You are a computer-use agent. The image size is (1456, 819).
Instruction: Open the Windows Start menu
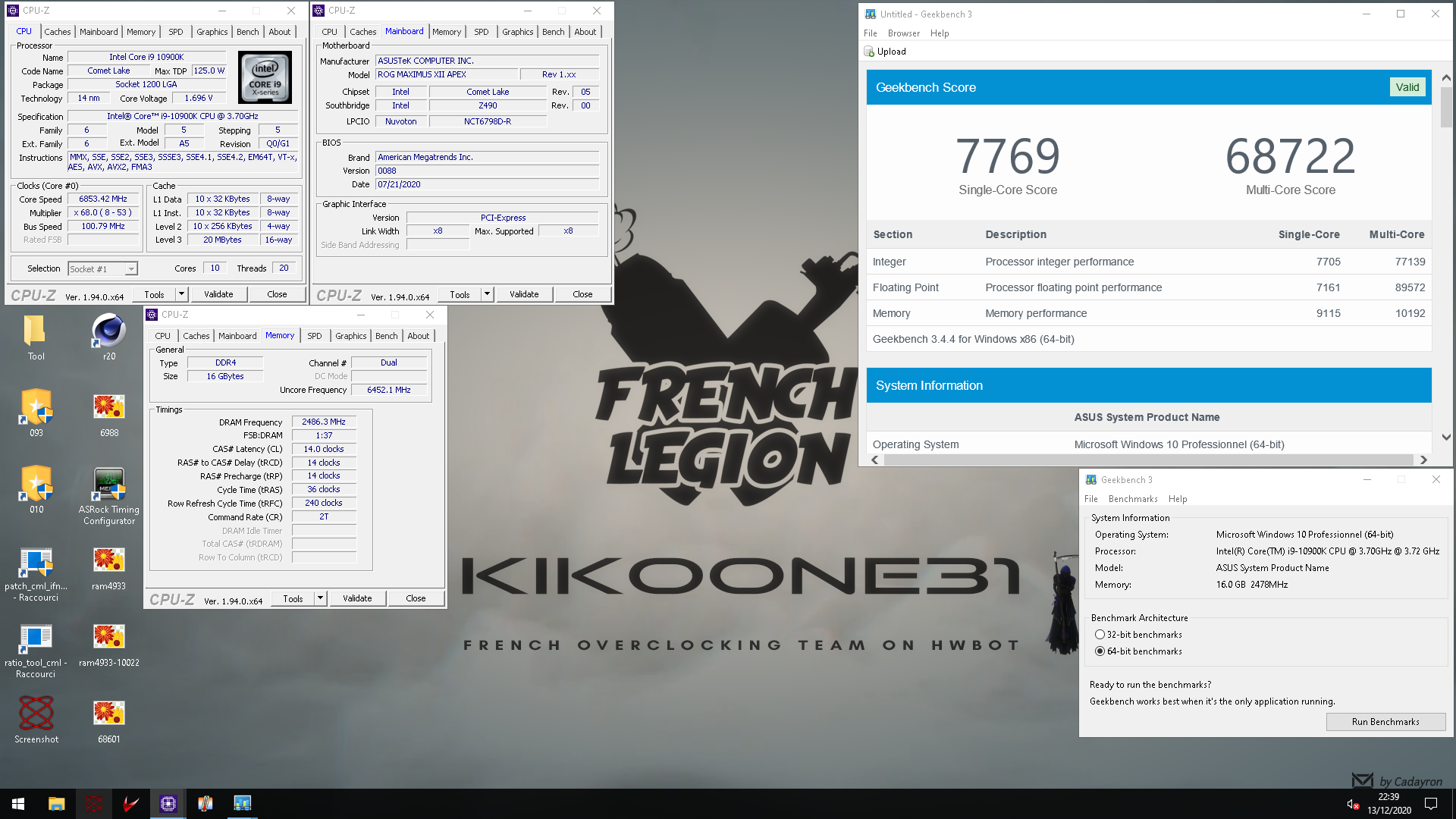click(x=18, y=804)
